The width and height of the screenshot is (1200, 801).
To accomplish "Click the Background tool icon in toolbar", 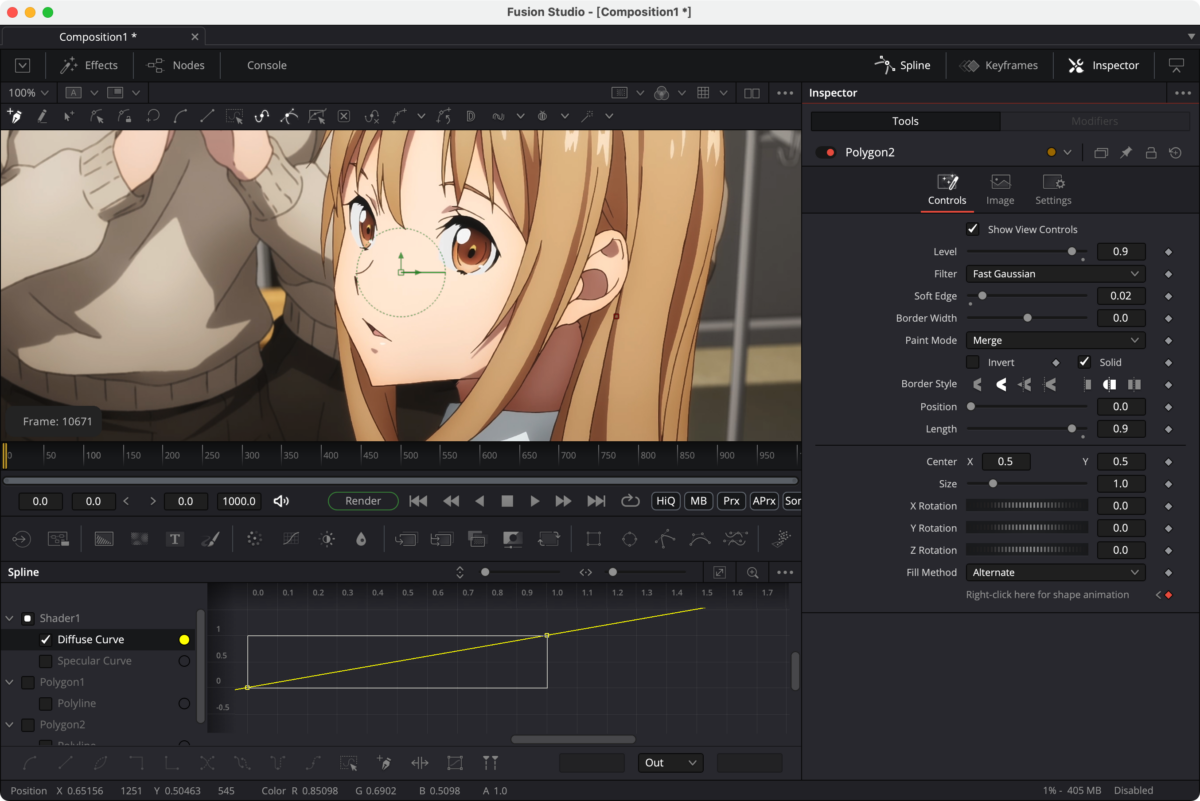I will (x=104, y=539).
